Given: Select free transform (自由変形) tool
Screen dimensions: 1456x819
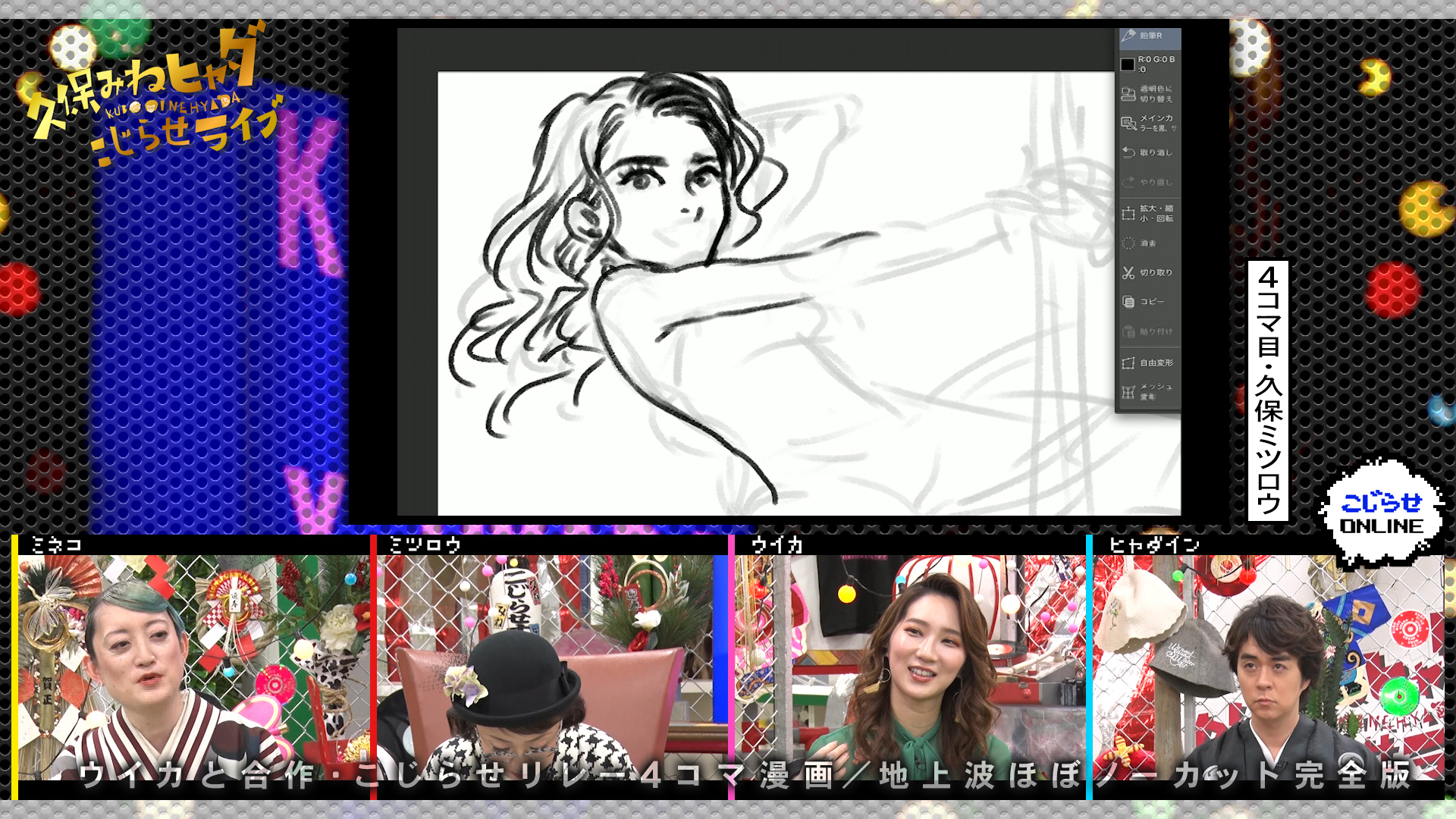Looking at the screenshot, I should pos(1128,362).
